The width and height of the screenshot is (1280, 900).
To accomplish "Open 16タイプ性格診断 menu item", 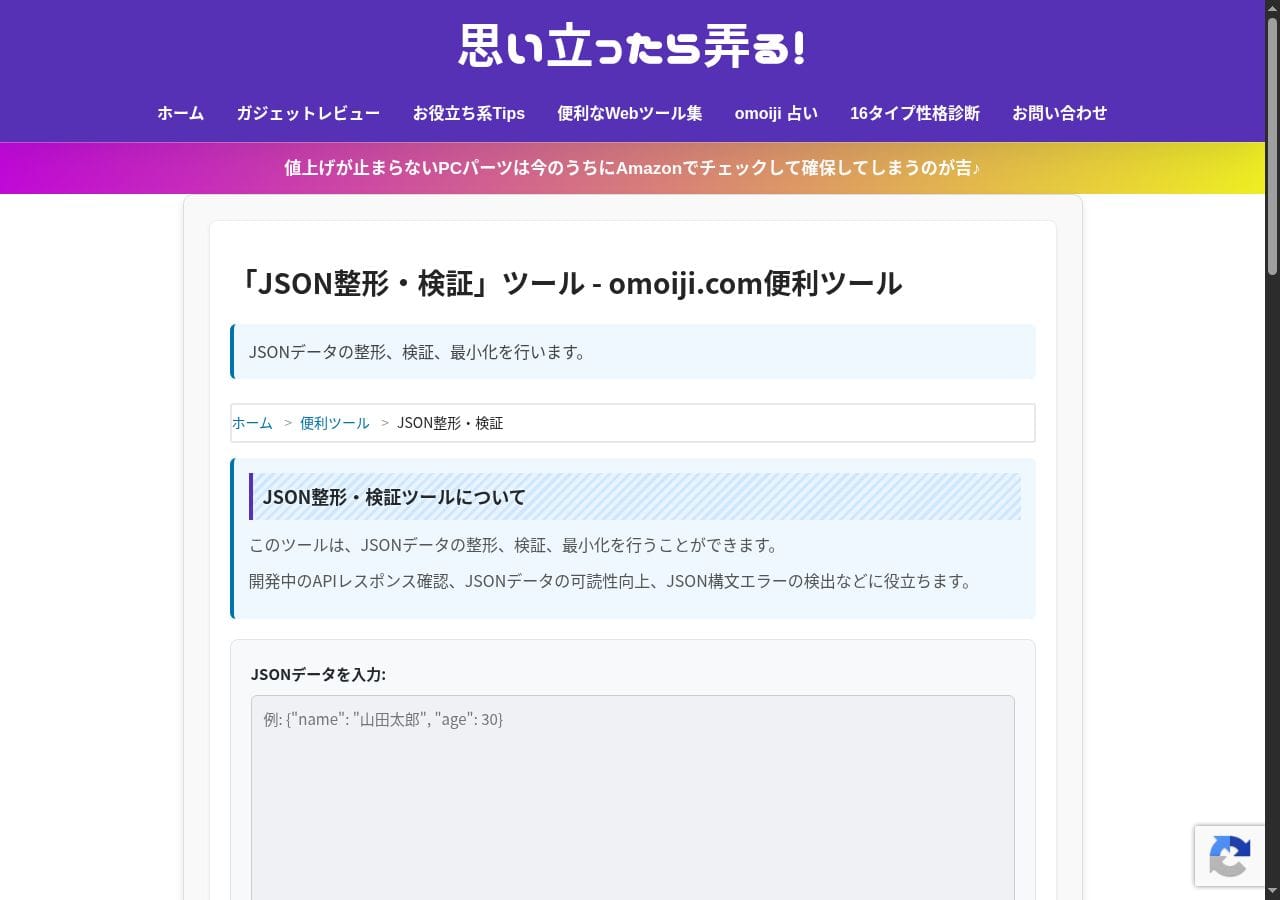I will (915, 113).
